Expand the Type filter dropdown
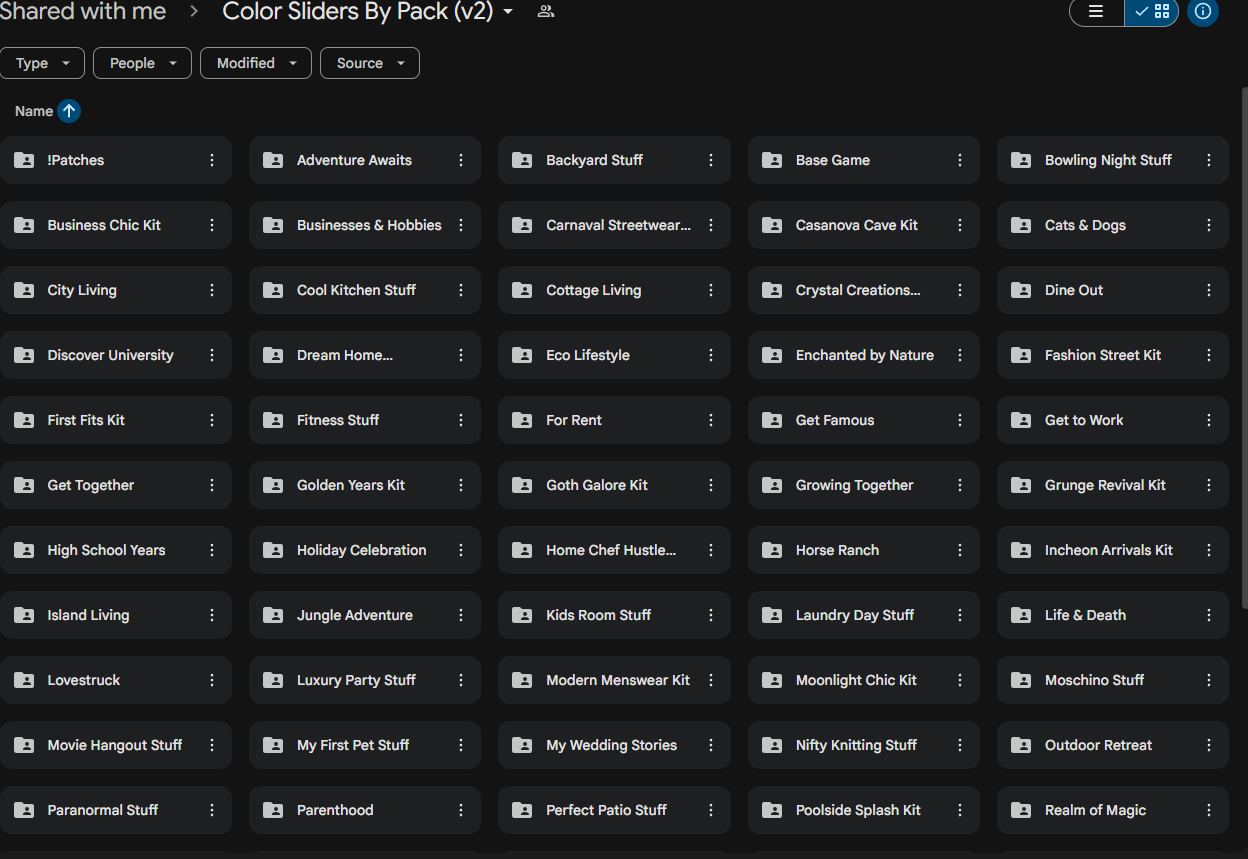1248x859 pixels. (43, 63)
